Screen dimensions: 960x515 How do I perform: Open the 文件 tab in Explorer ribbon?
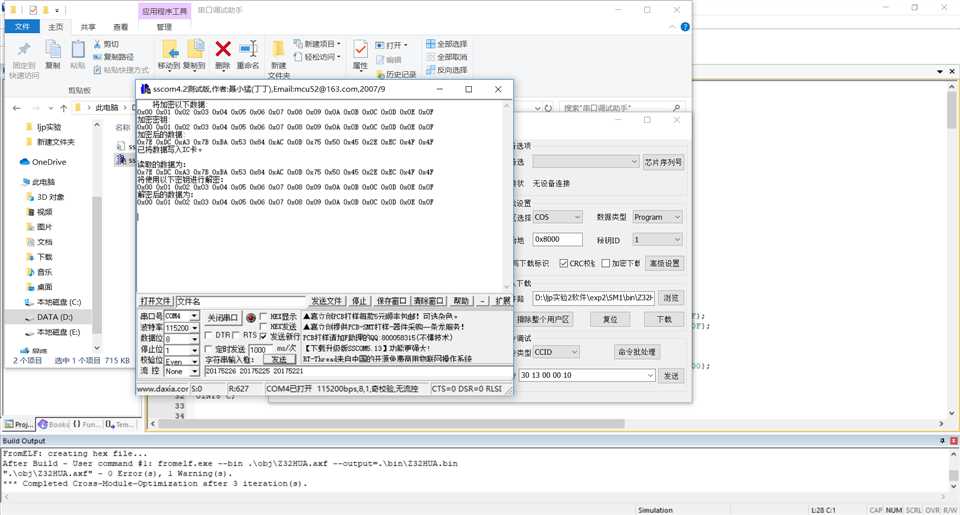22,27
